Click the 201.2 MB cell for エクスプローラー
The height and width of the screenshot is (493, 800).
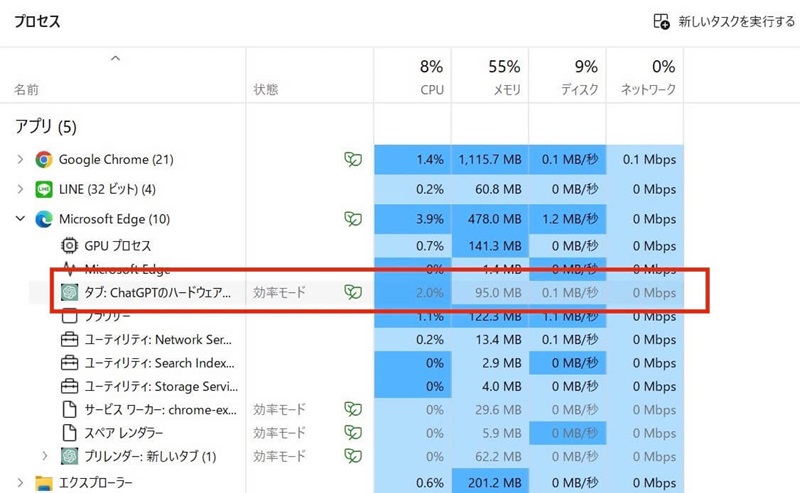[x=490, y=483]
